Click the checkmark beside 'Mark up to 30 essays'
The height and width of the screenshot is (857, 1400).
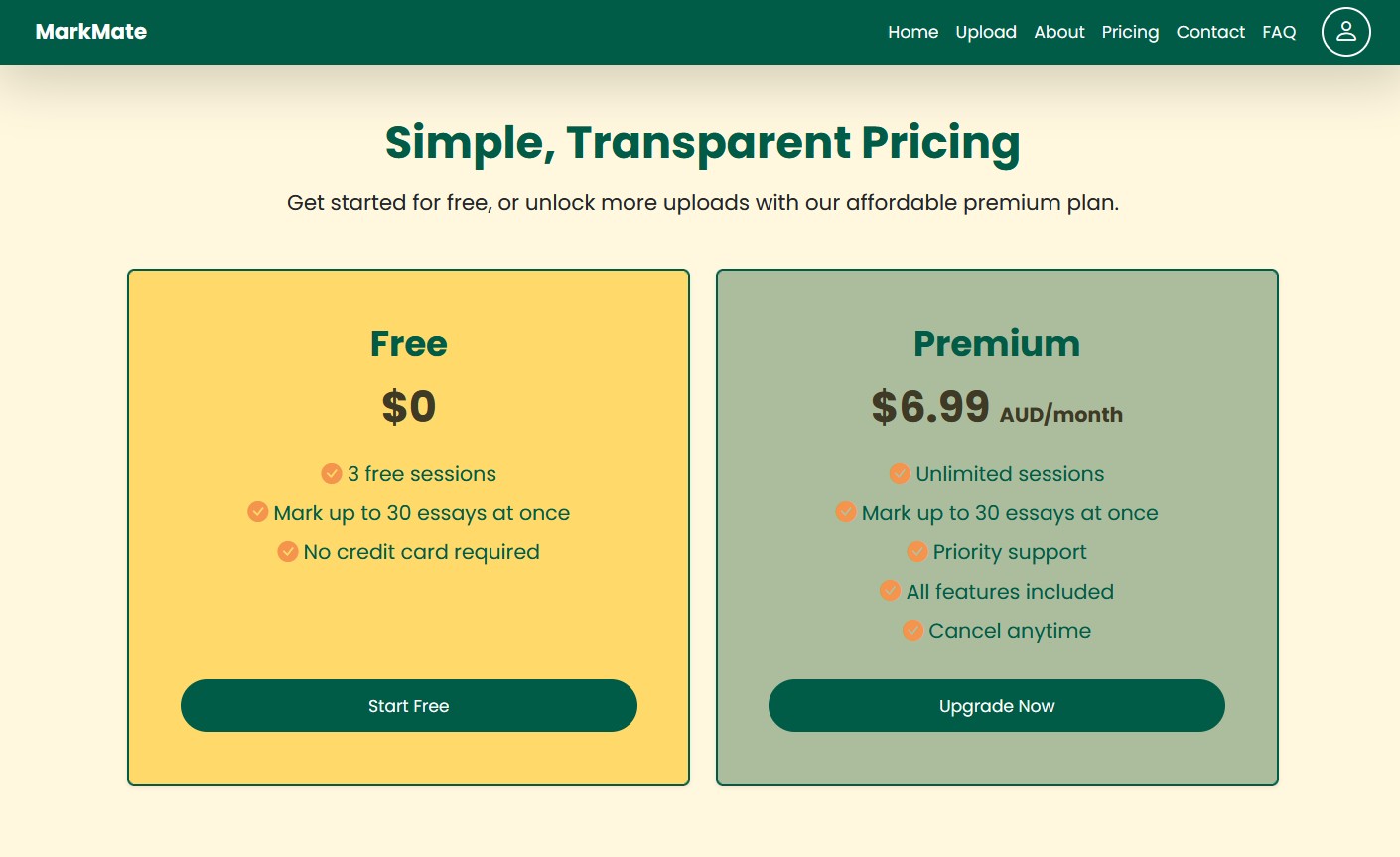(258, 512)
